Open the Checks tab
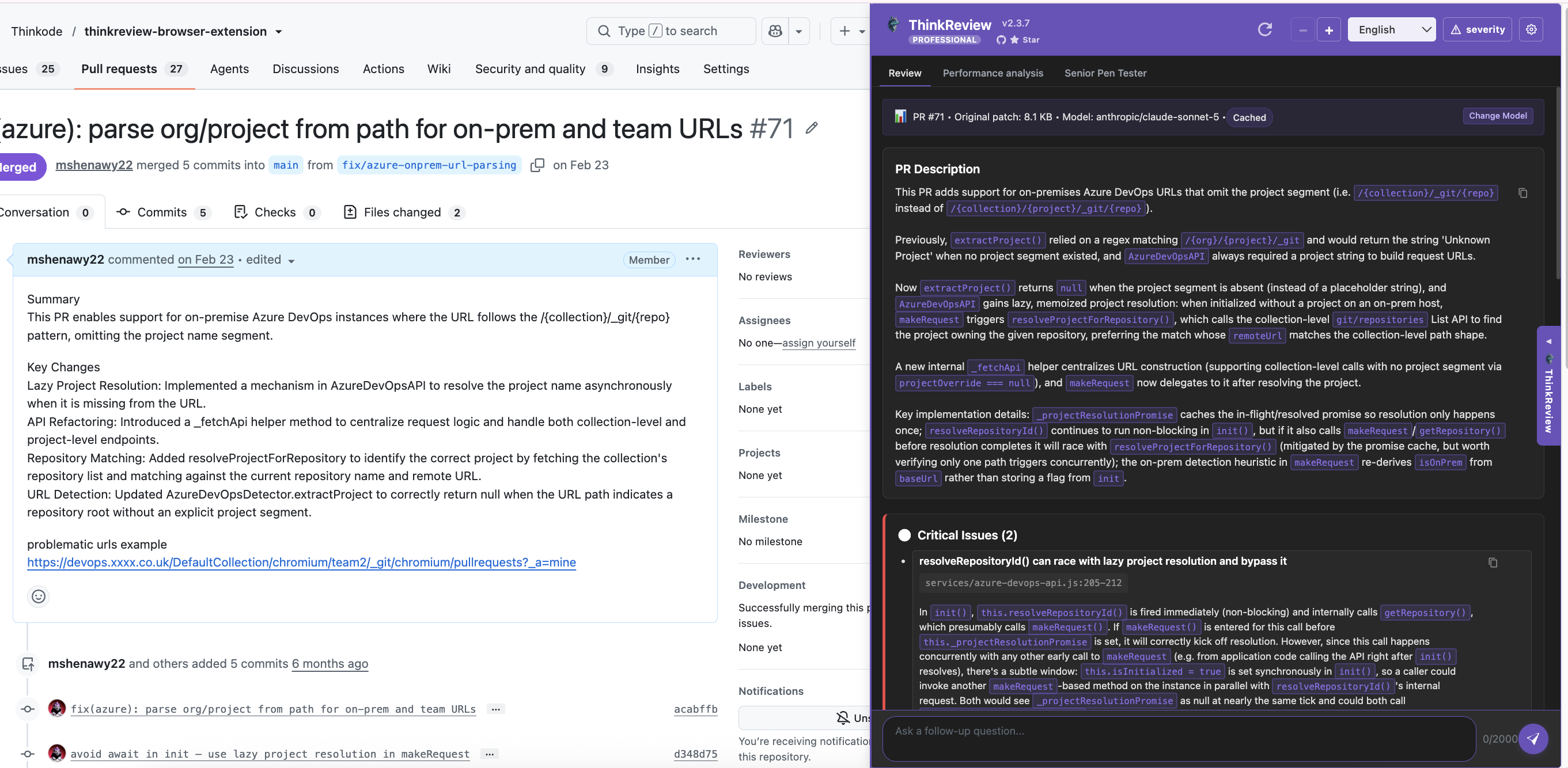This screenshot has height=768, width=1568. coord(277,212)
